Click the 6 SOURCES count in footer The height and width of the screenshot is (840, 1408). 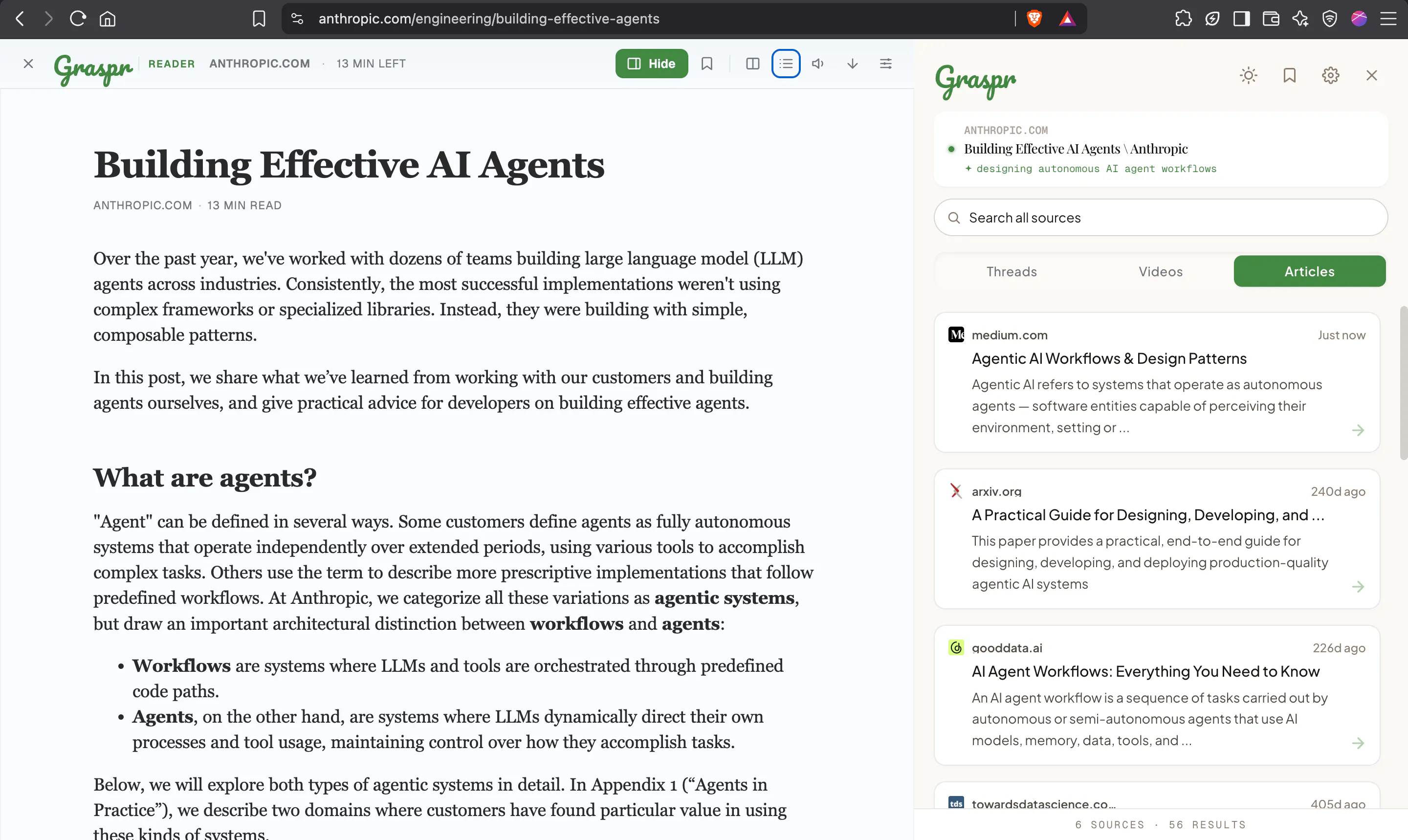[x=1109, y=825]
